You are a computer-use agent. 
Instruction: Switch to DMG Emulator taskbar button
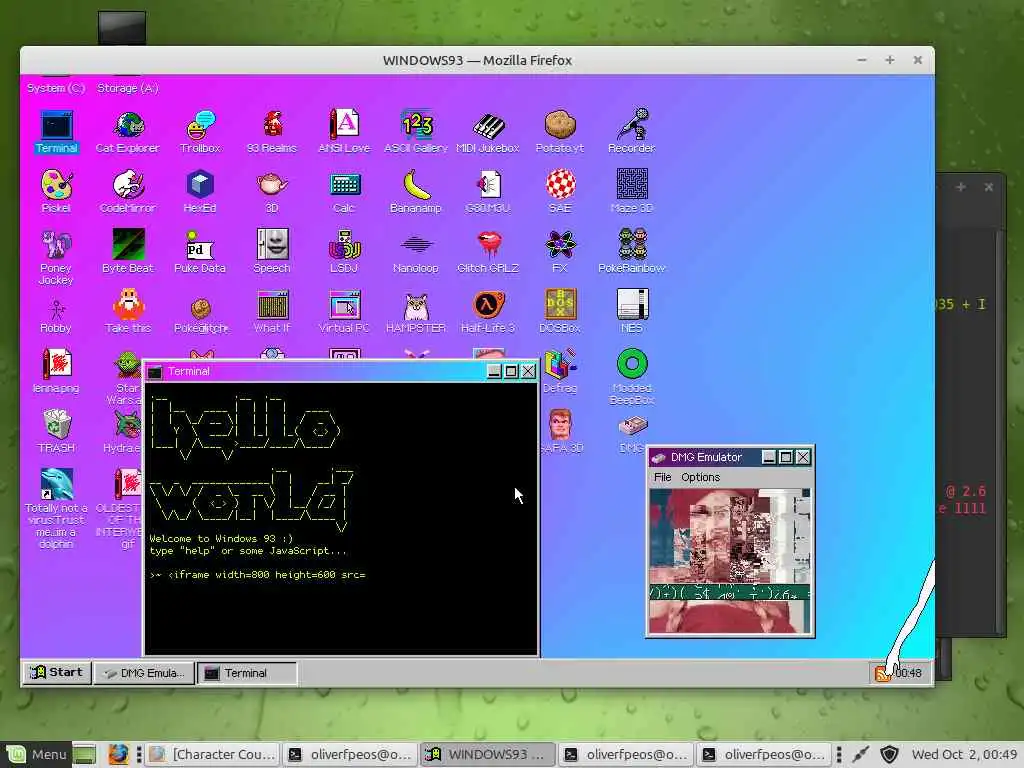pyautogui.click(x=144, y=673)
